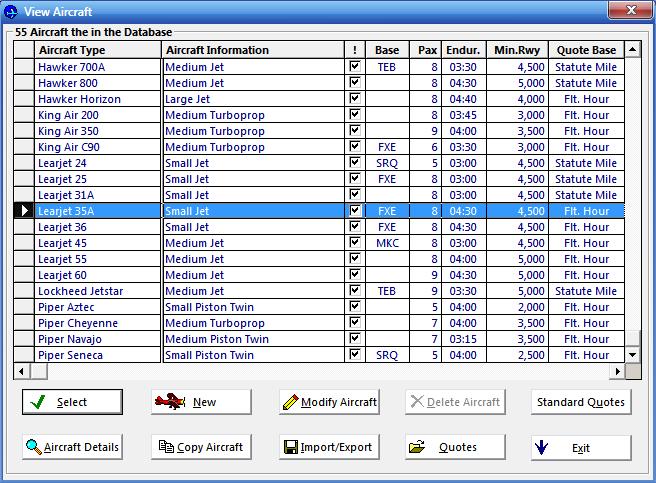The image size is (656, 483).
Task: Open the Standard Quotes button
Action: point(581,402)
